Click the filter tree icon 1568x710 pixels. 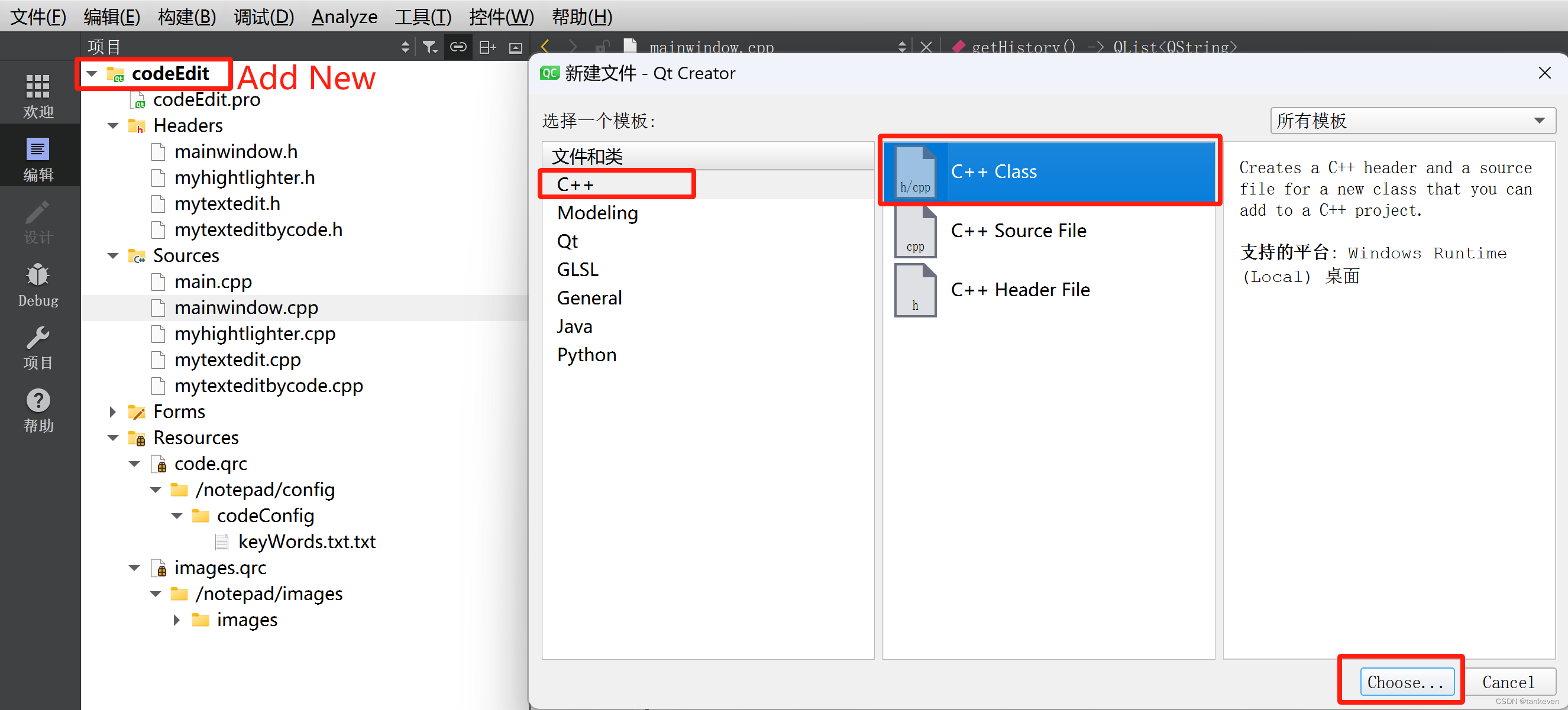[x=430, y=47]
